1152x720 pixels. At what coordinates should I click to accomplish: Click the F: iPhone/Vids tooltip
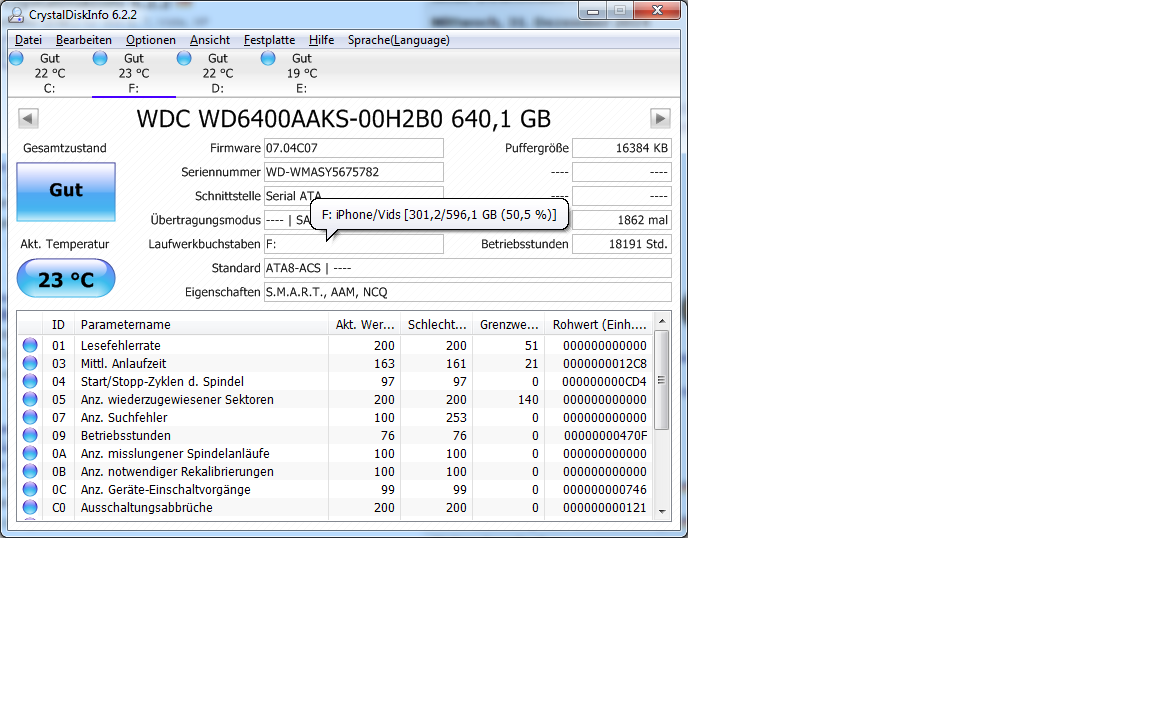439,215
